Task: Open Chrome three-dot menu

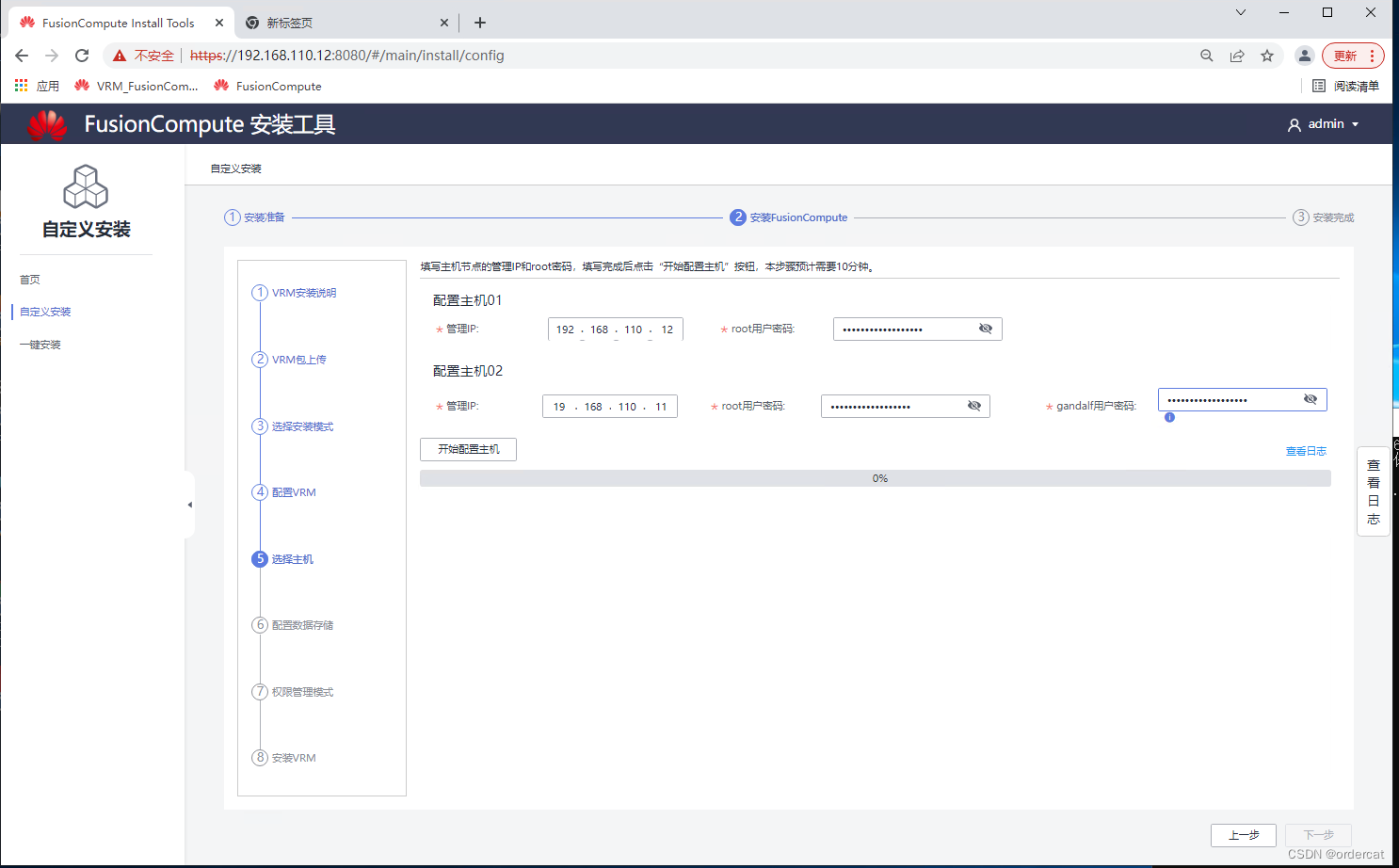Action: tap(1372, 56)
